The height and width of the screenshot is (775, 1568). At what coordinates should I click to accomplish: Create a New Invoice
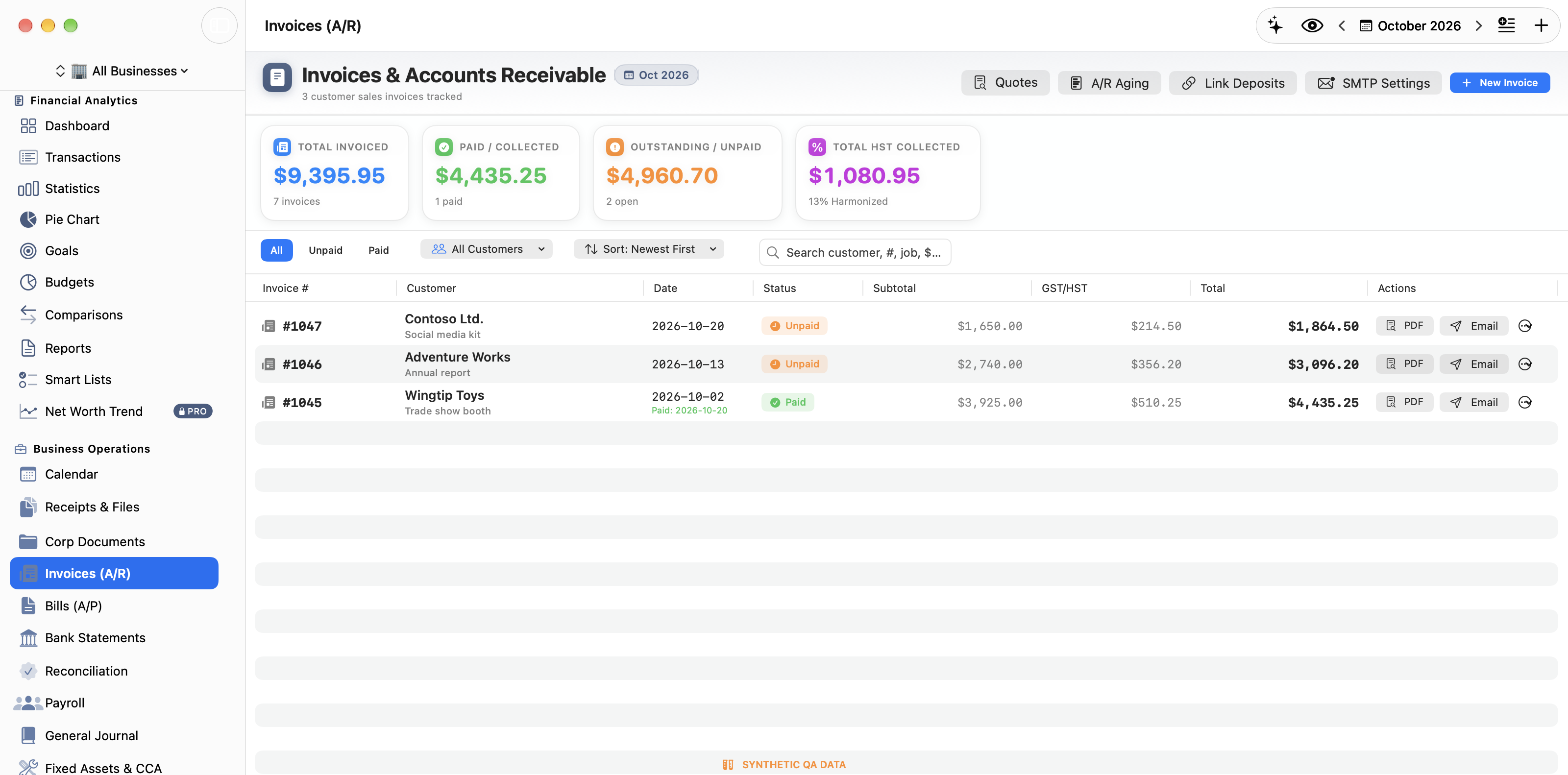click(1500, 83)
